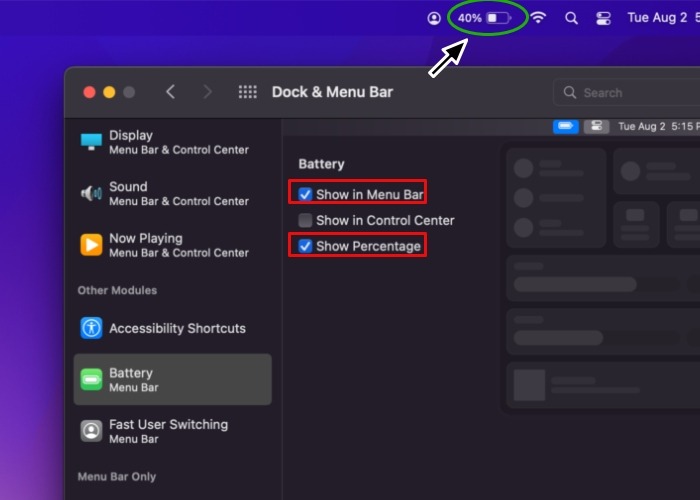Open Spotlight search magnifier icon
This screenshot has height=500, width=700.
[571, 18]
